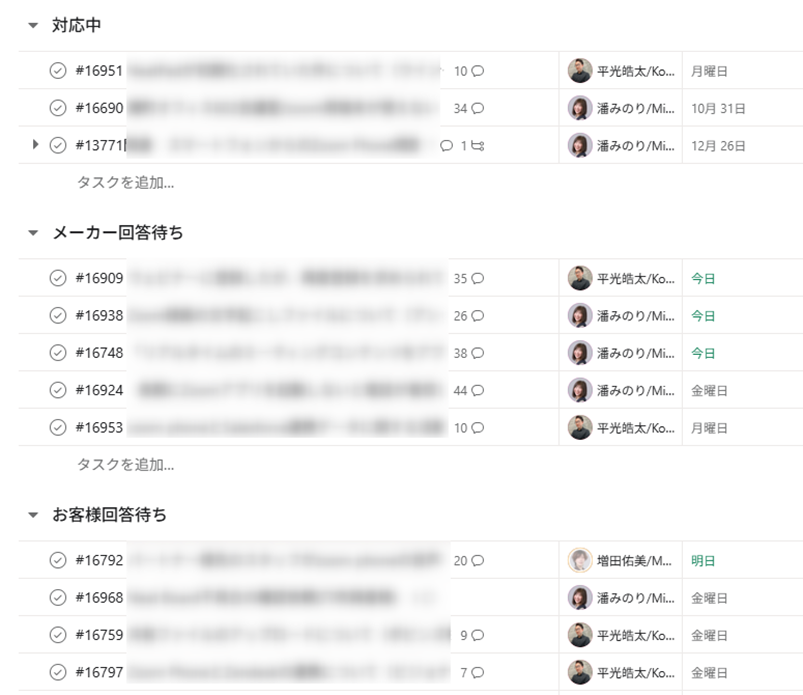Mark task #16951 as complete
The width and height of the screenshot is (803, 695).
click(x=58, y=71)
